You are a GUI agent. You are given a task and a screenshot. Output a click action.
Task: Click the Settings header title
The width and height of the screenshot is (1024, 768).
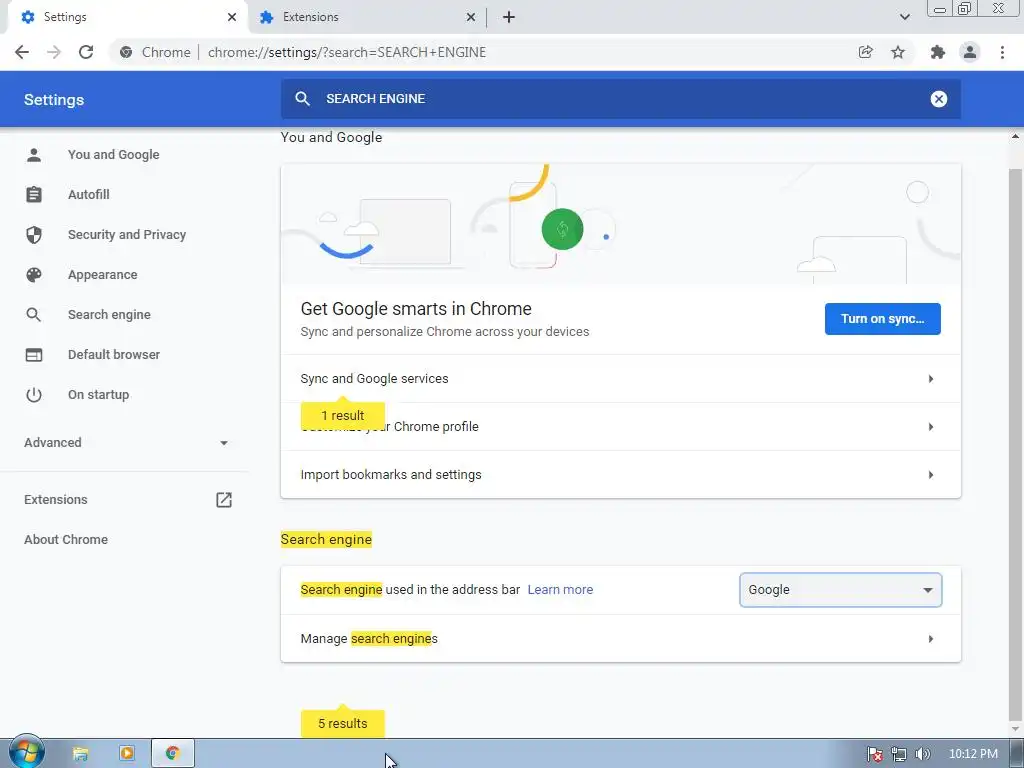click(54, 100)
